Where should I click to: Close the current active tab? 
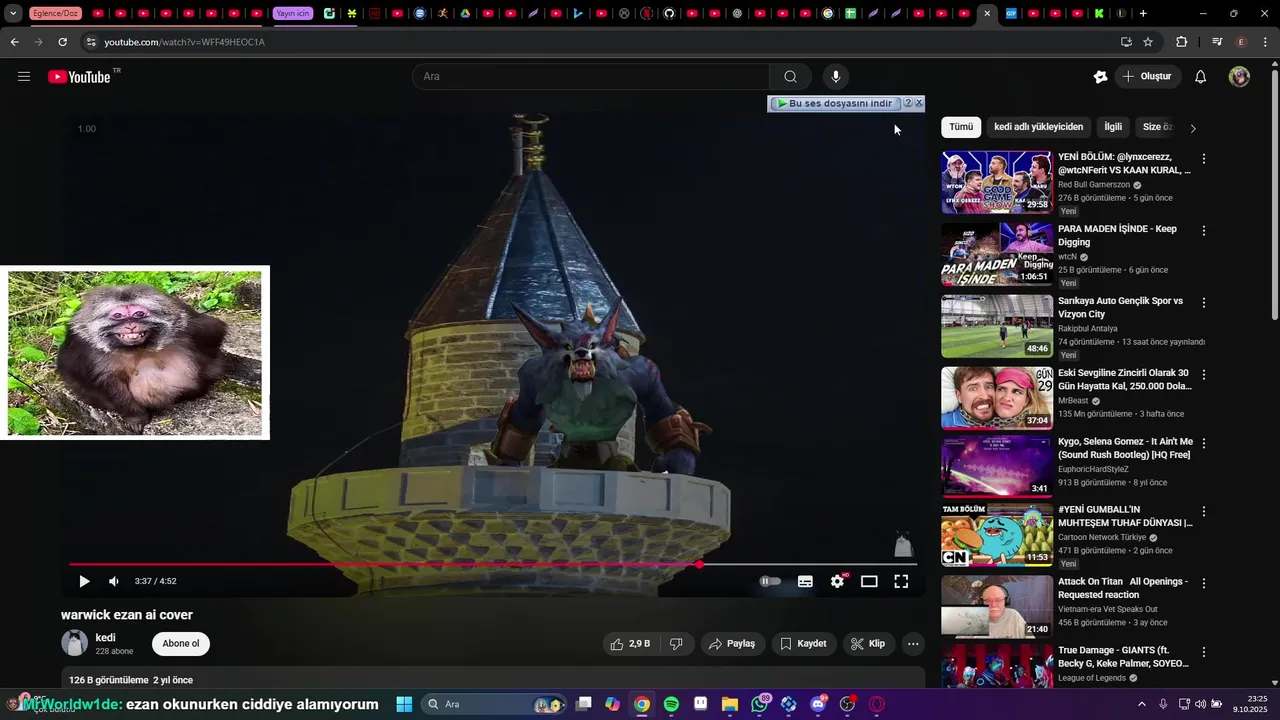pos(987,14)
